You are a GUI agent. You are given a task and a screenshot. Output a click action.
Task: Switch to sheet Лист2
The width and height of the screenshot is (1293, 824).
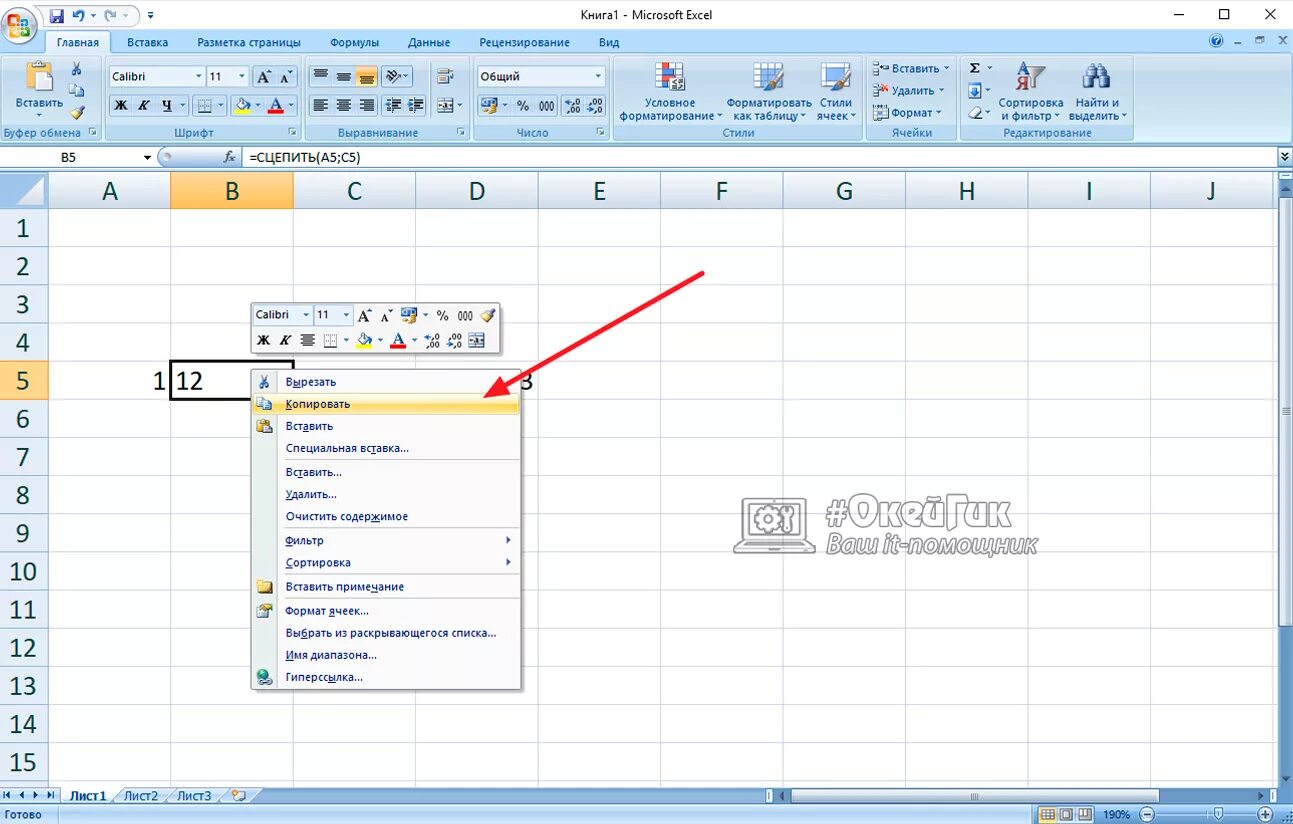[x=140, y=796]
